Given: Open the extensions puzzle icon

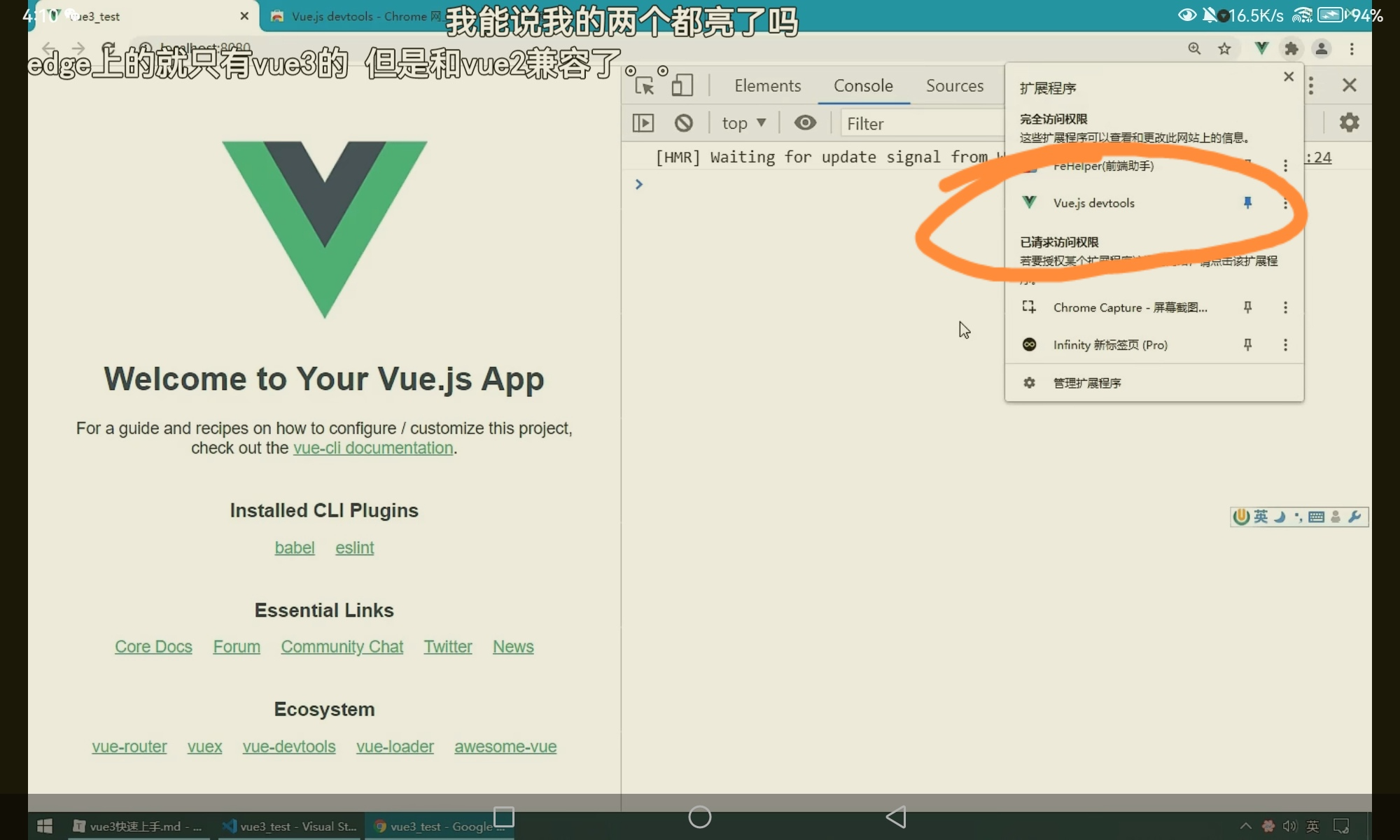Looking at the screenshot, I should [x=1291, y=48].
